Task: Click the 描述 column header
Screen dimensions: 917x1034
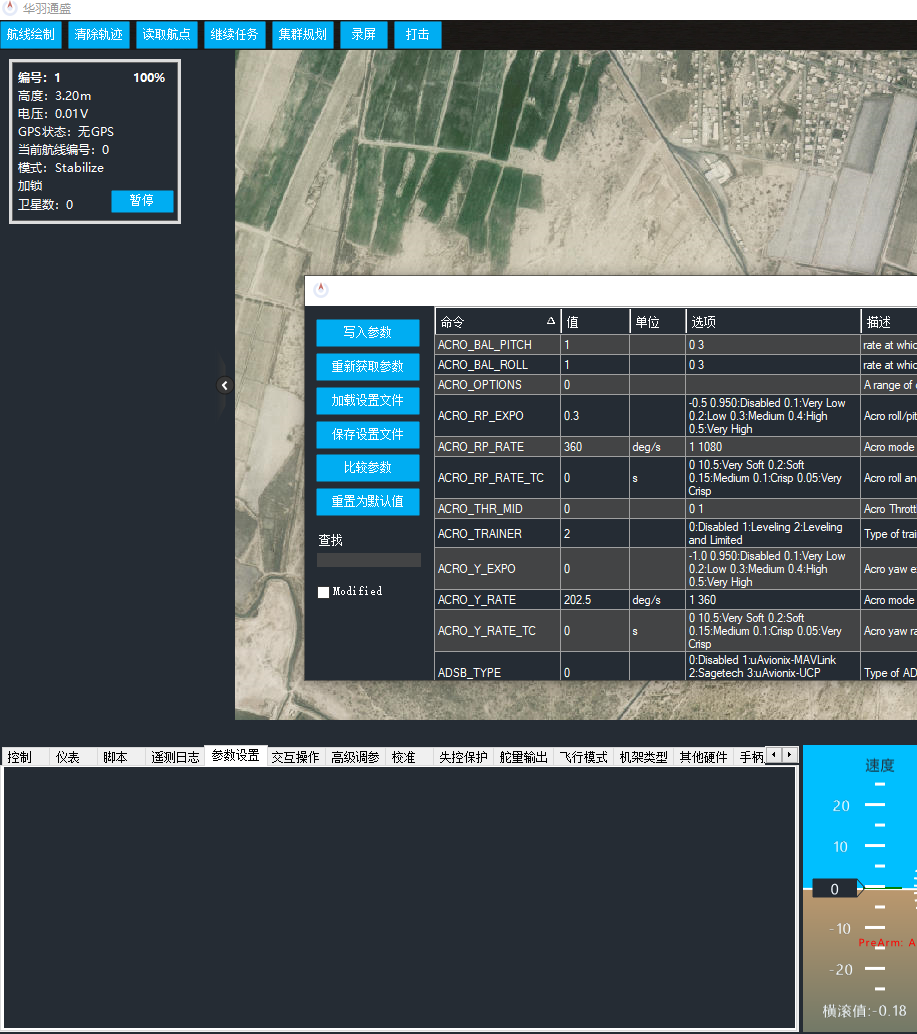Action: [x=889, y=322]
